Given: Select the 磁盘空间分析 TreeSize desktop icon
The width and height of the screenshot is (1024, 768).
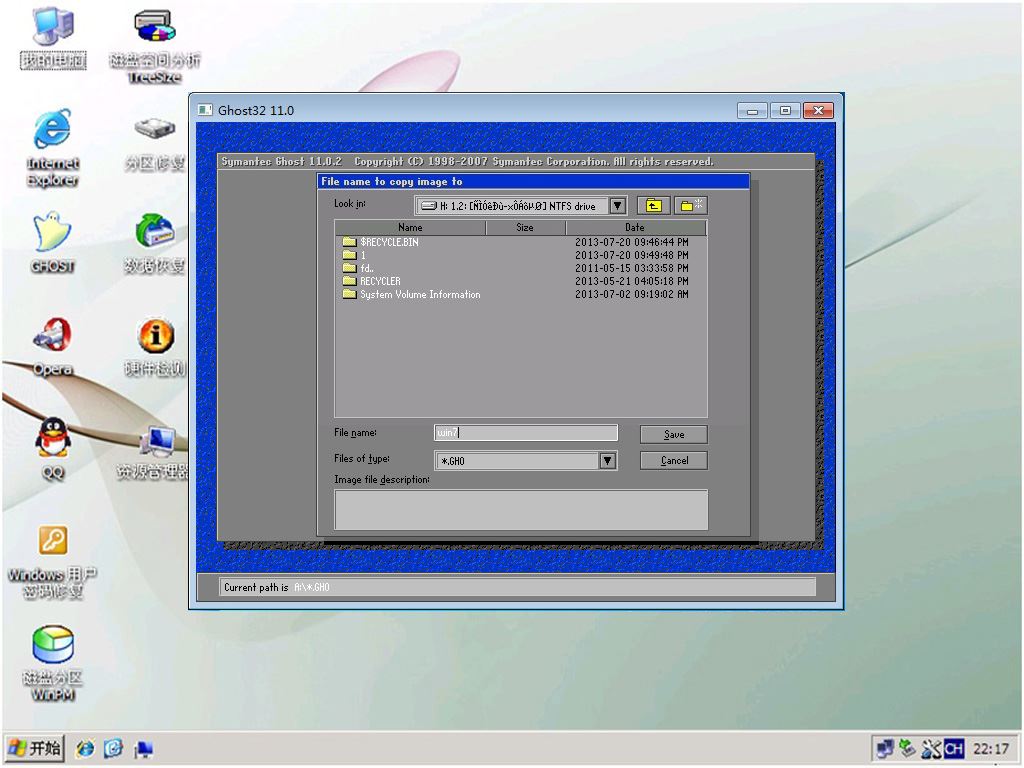Looking at the screenshot, I should (155, 46).
